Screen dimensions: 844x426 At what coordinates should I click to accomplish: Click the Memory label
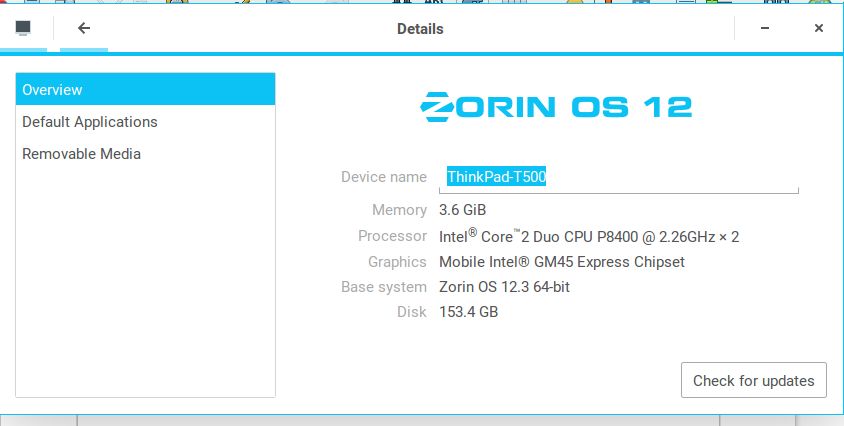[399, 210]
